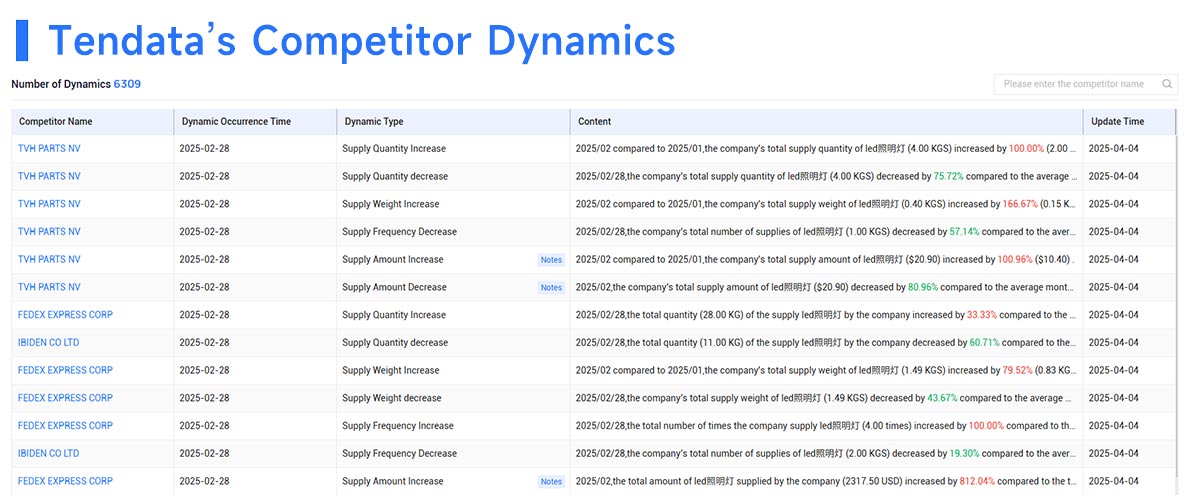Open IBIDEN CO LTD in Supply Frequency Decrease row
This screenshot has width=1190, height=503.
(48, 454)
